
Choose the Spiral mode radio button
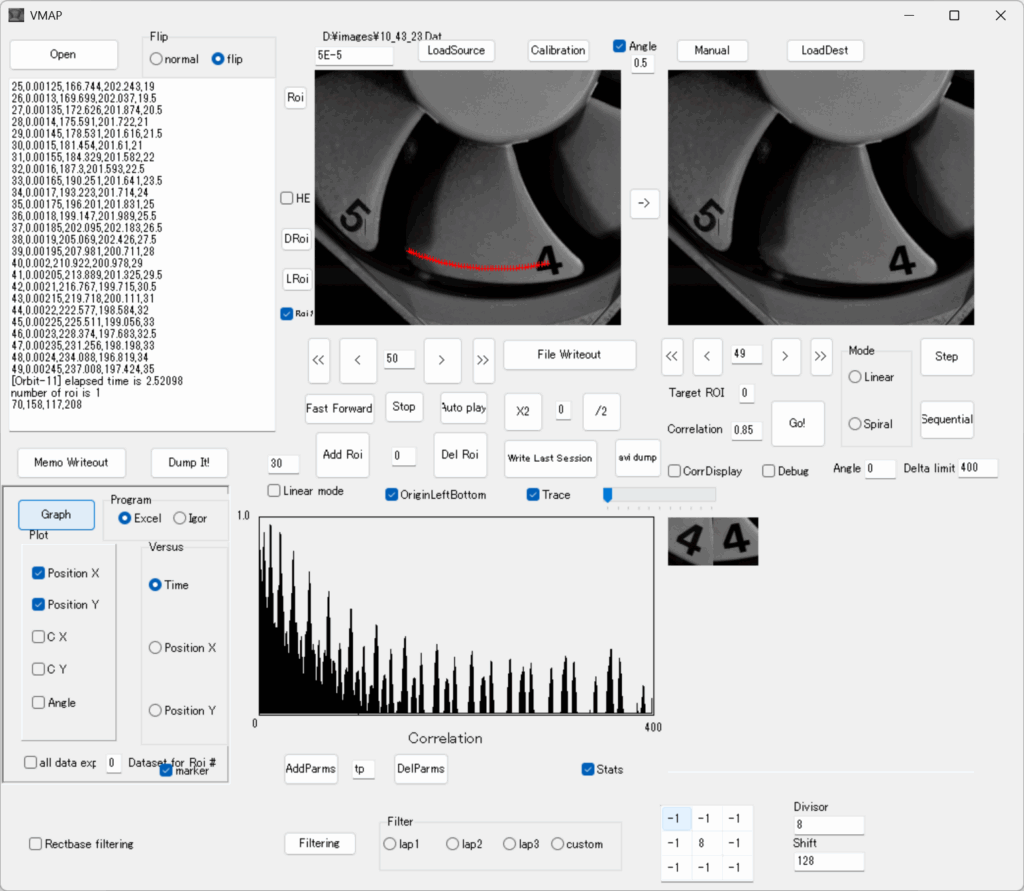point(856,424)
